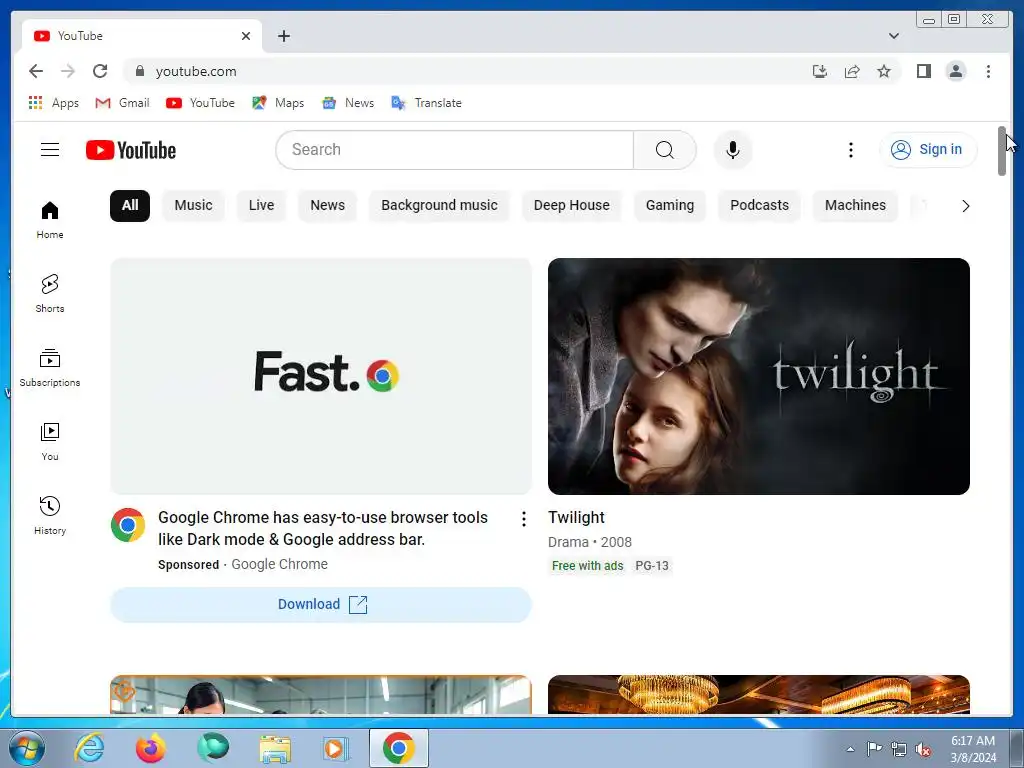Show more category chips with right arrow
The width and height of the screenshot is (1024, 768).
click(965, 206)
